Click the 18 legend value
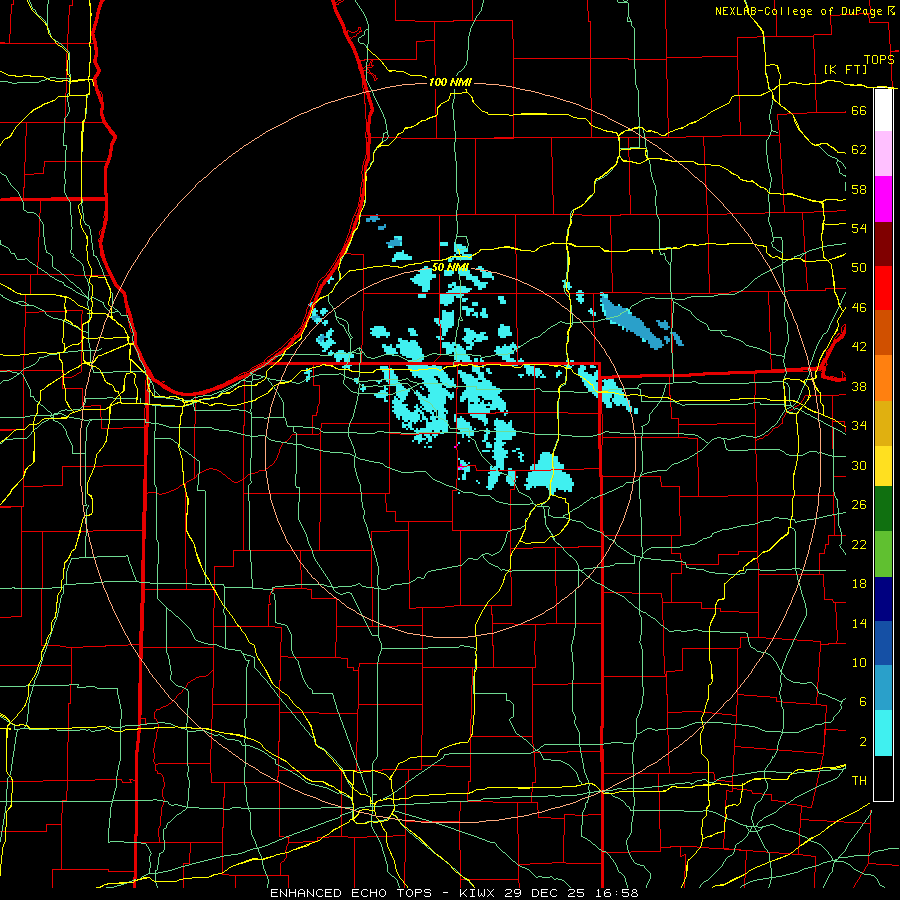Image resolution: width=900 pixels, height=900 pixels. tap(859, 584)
